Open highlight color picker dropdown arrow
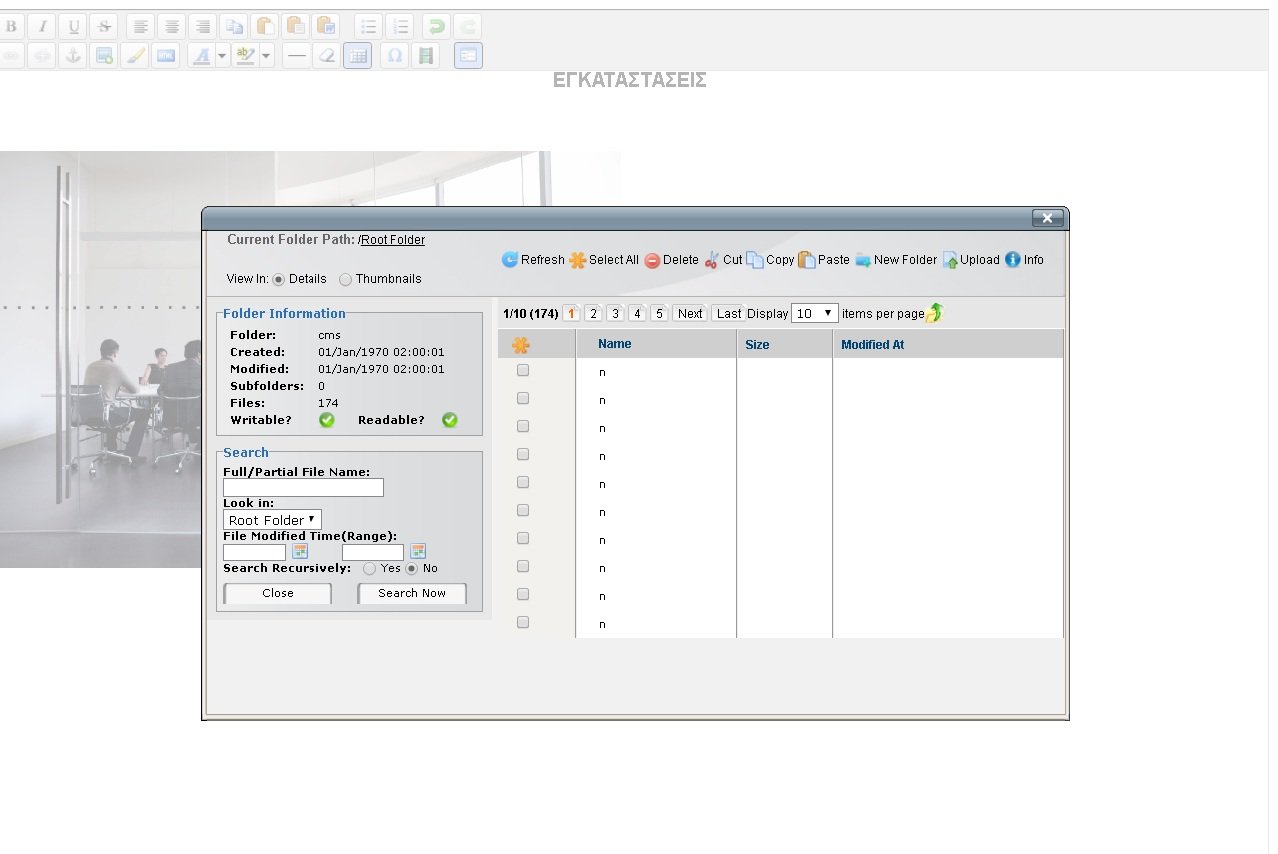 tap(266, 56)
